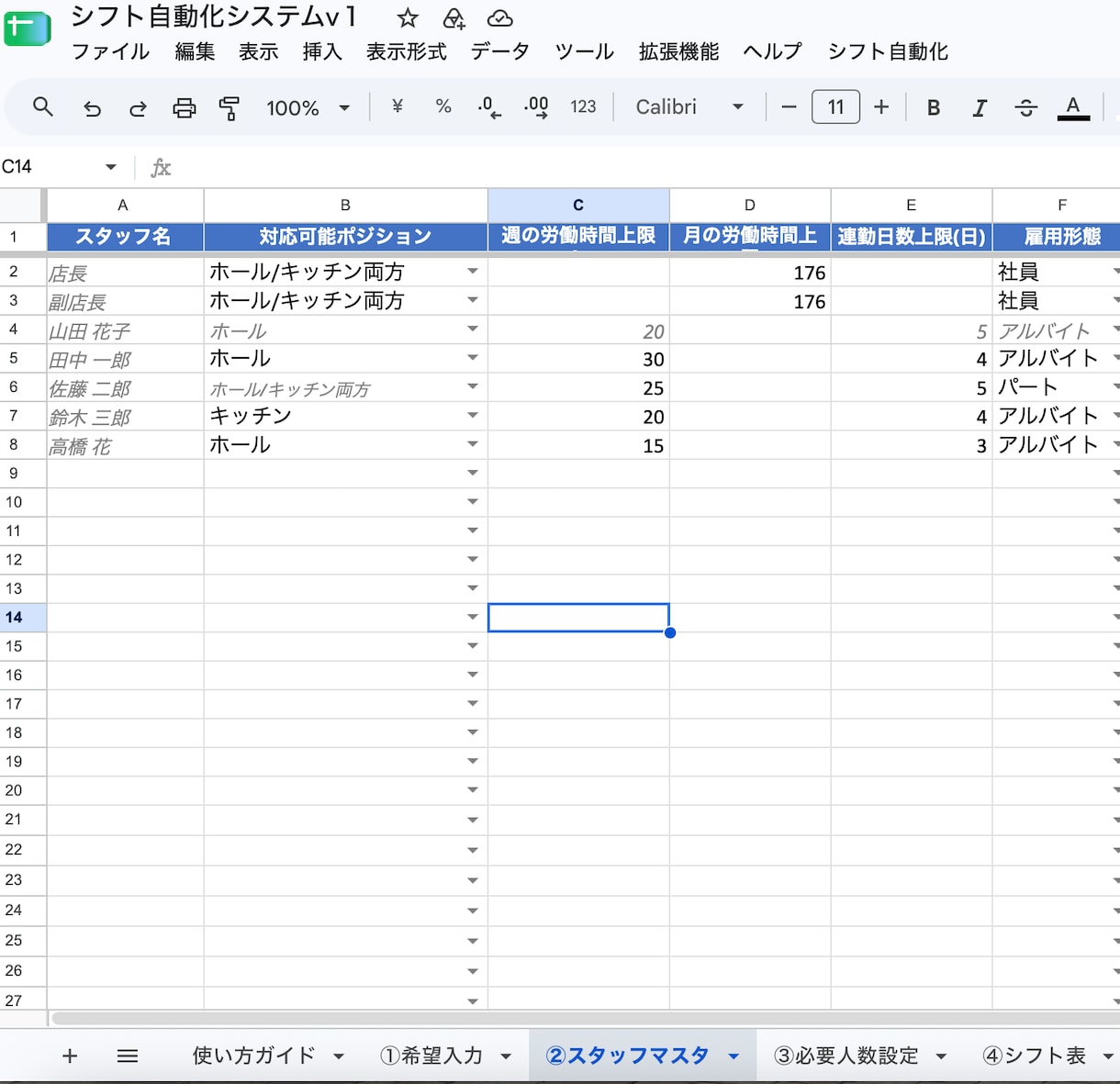Select the 対応可能ポジション header cell
1120x1084 pixels.
[x=345, y=237]
